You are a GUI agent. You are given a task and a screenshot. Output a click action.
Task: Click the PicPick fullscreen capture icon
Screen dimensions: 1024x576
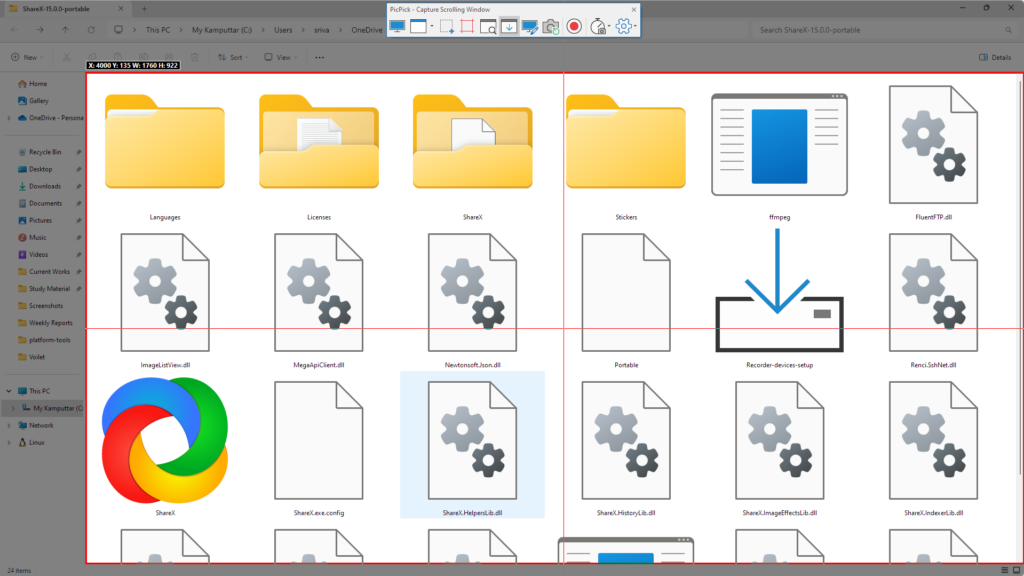397,26
